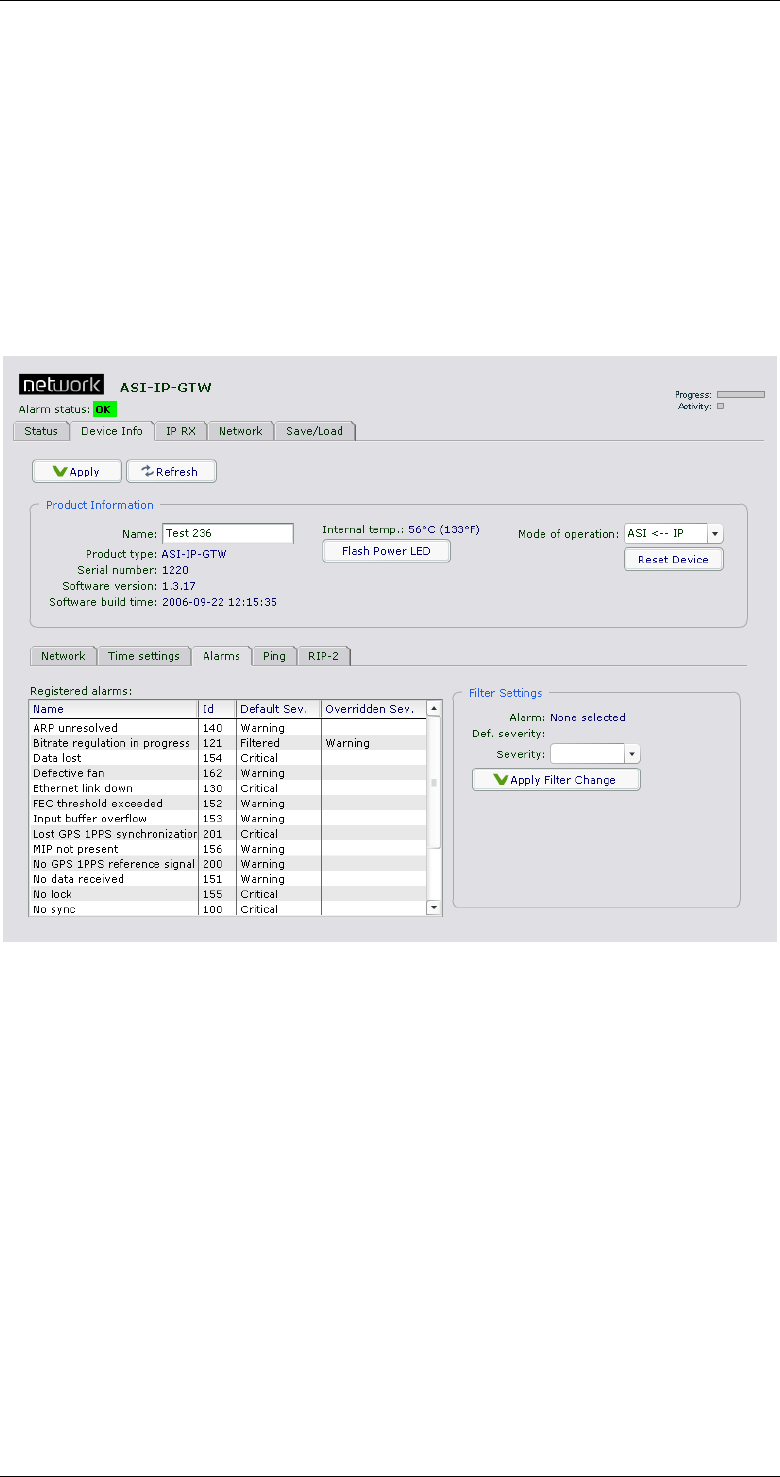
Task: Select the Input buffer overflow alarm
Action: click(228, 818)
